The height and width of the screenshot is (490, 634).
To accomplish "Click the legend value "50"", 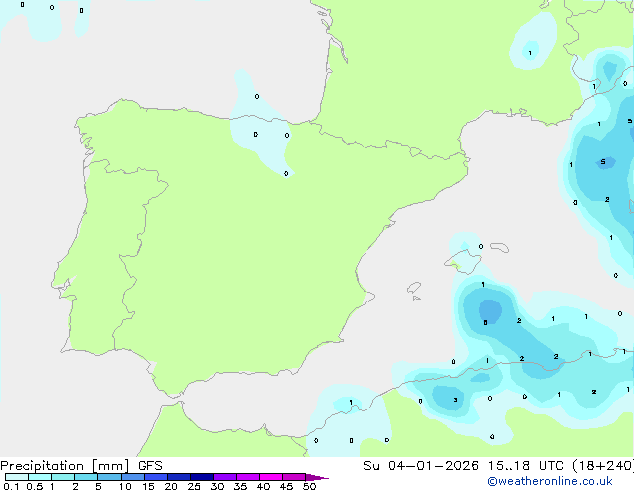I will pyautogui.click(x=309, y=486).
